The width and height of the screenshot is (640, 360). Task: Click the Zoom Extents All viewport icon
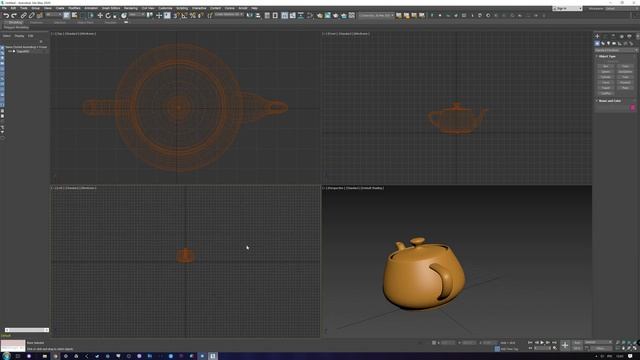point(634,342)
